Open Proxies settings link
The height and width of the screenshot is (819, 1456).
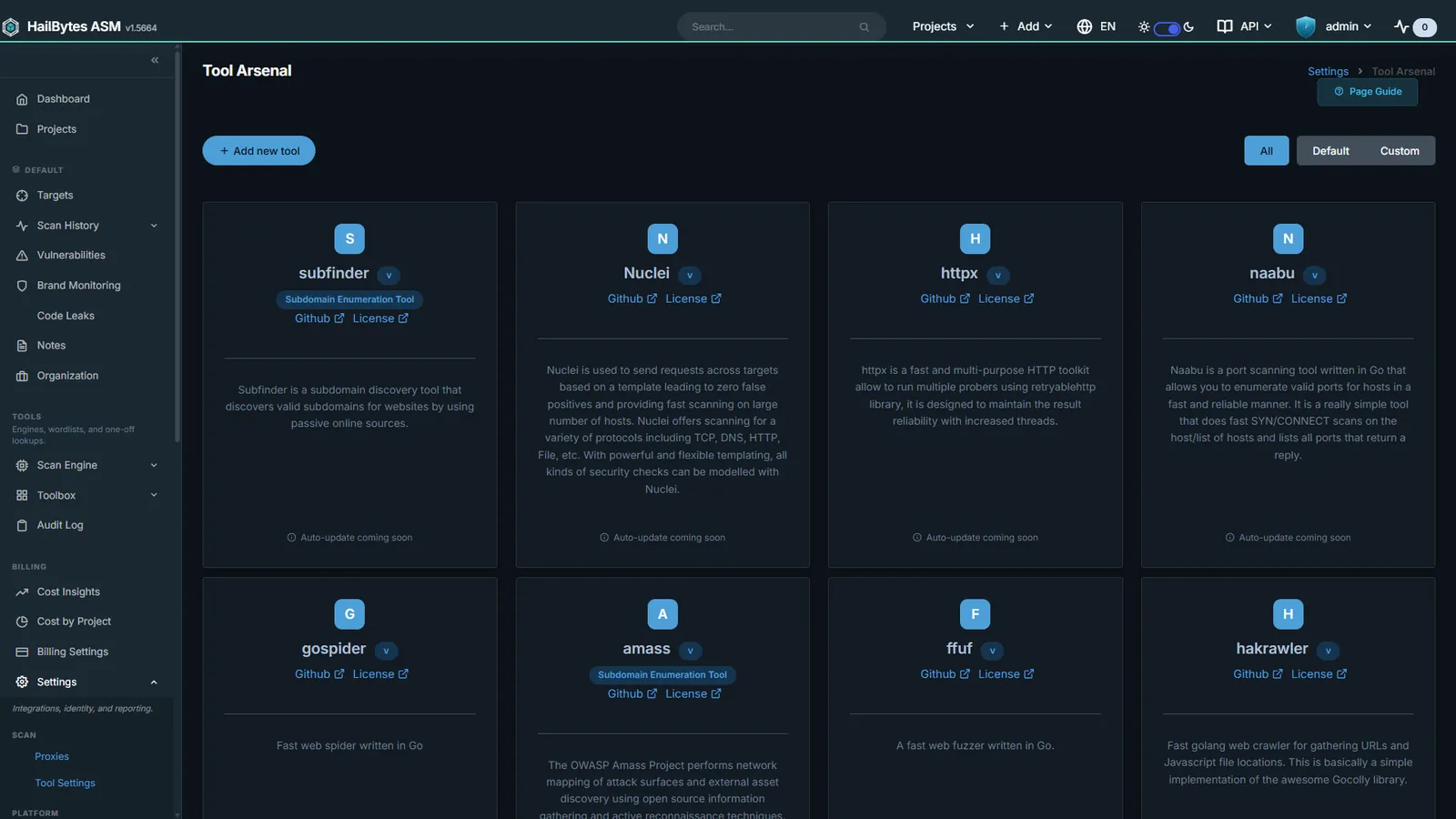pos(52,757)
